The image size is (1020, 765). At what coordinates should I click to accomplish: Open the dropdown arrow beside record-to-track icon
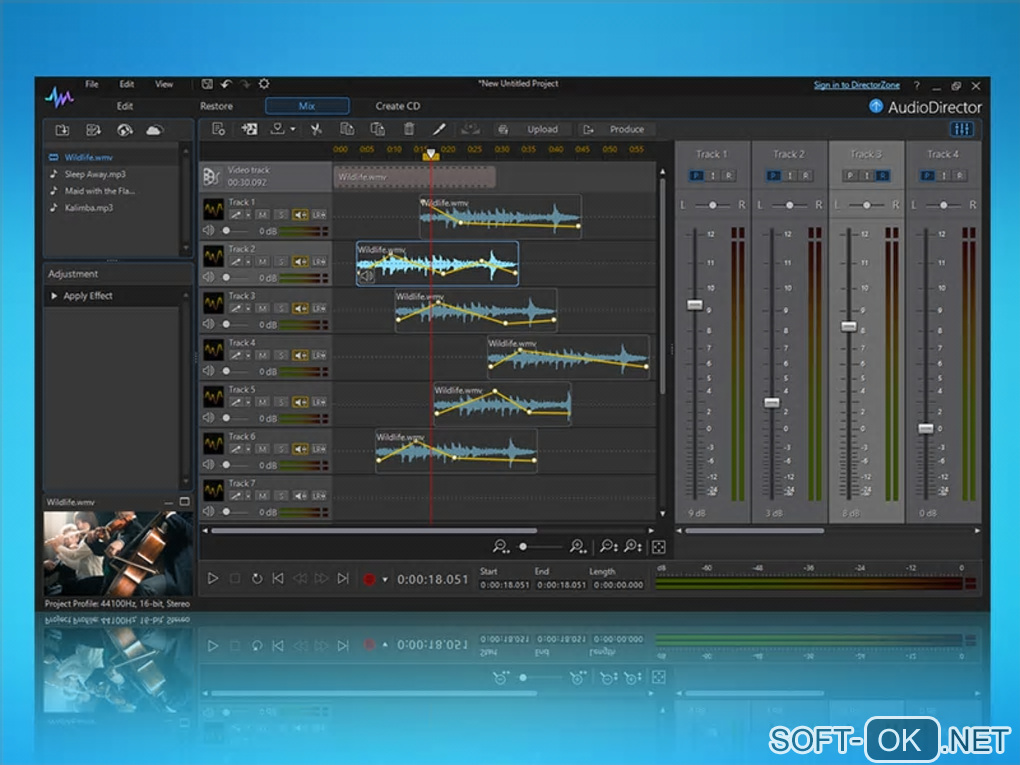click(x=293, y=129)
